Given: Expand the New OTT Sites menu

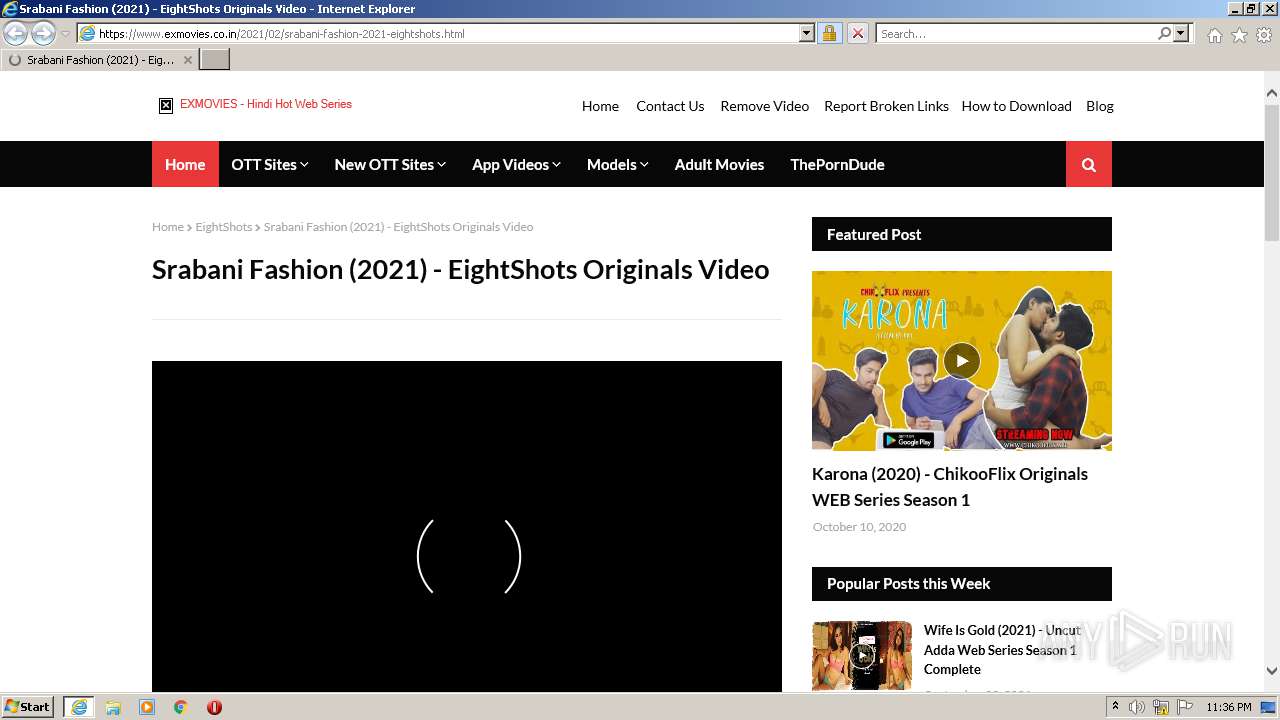Looking at the screenshot, I should [390, 164].
